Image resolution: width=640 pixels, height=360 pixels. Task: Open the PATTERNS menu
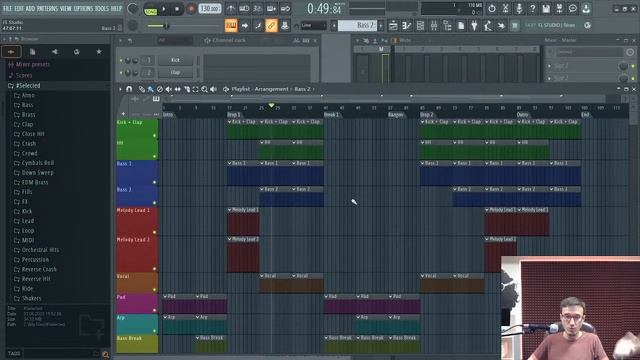click(47, 8)
